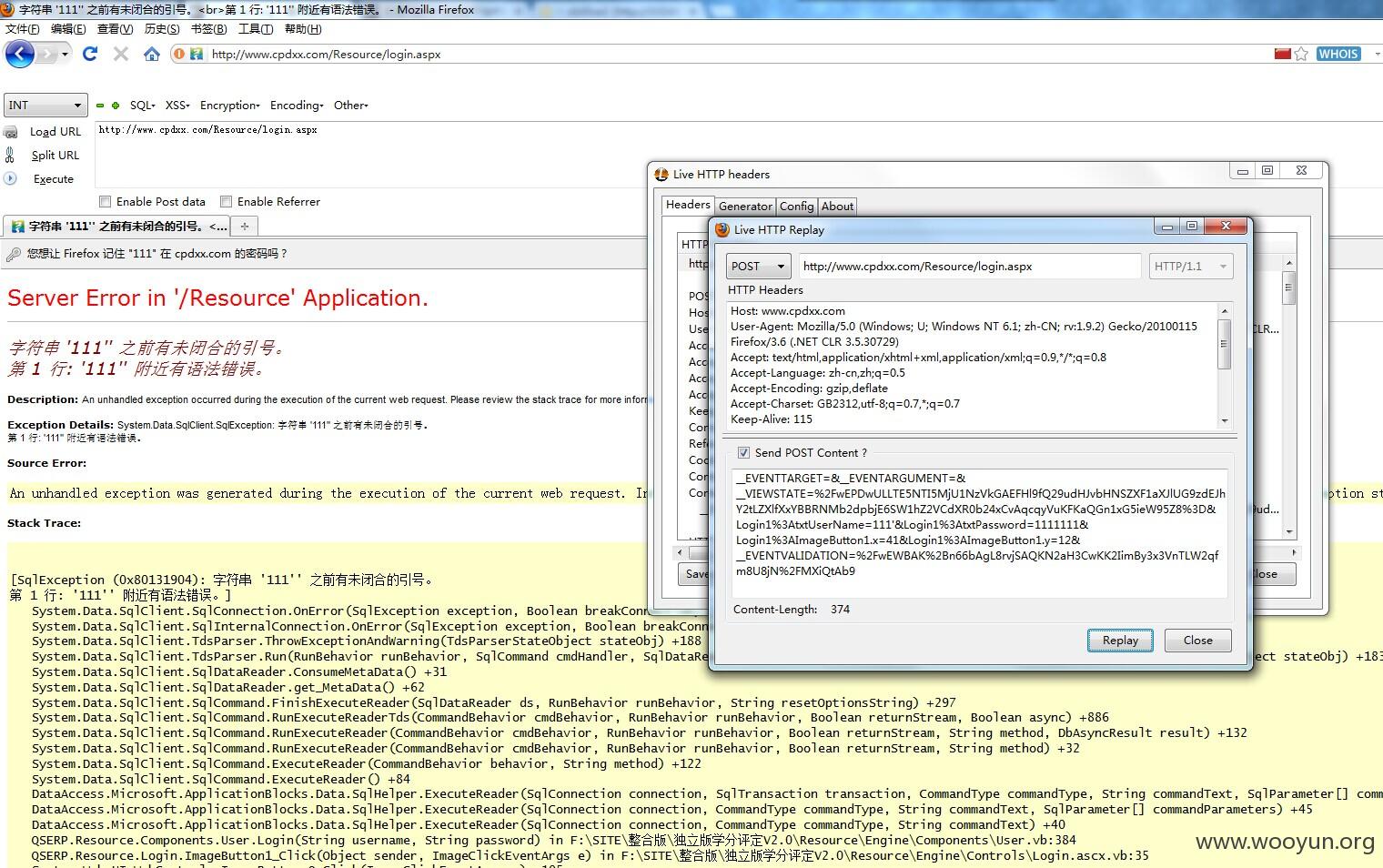Enable Referrer checkbox in HackBar
Viewport: 1383px width, 868px height.
click(x=226, y=202)
